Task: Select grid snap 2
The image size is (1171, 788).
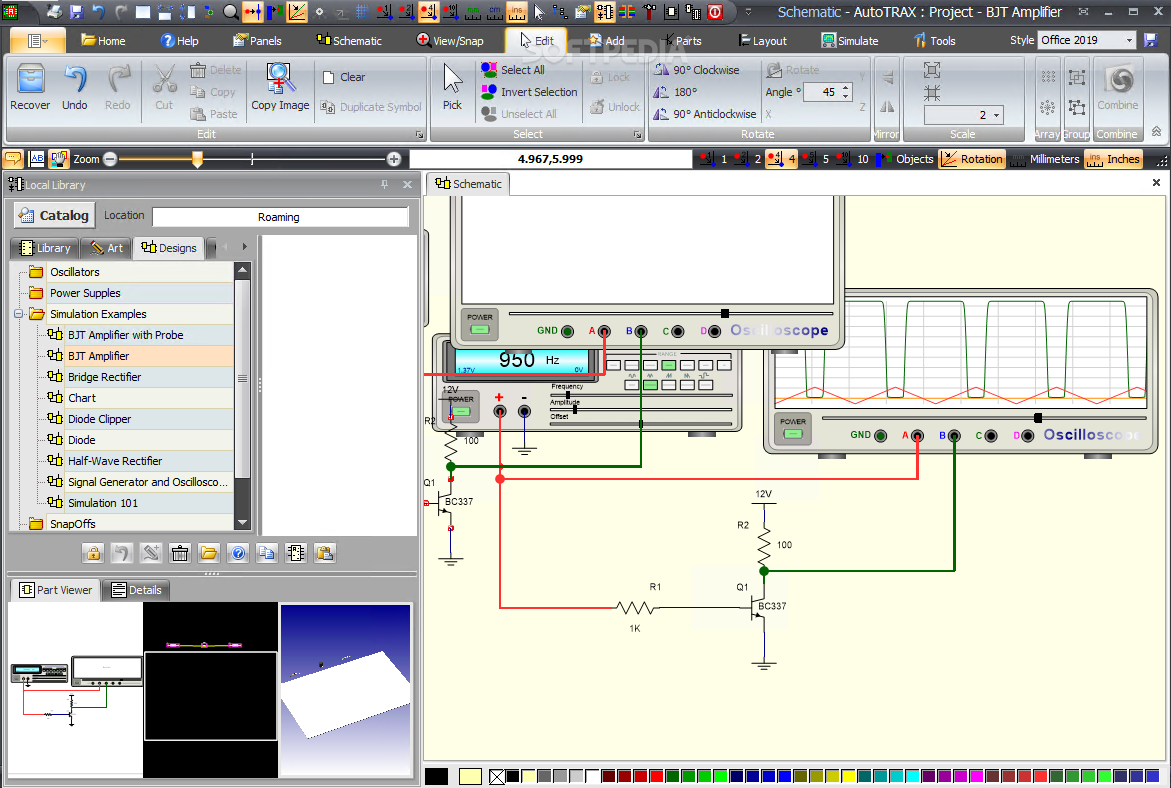Action: pos(748,158)
